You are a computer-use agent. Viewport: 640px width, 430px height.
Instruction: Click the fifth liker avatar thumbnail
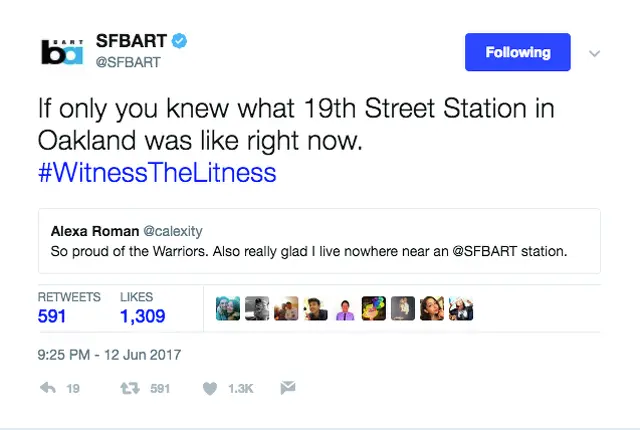(344, 309)
